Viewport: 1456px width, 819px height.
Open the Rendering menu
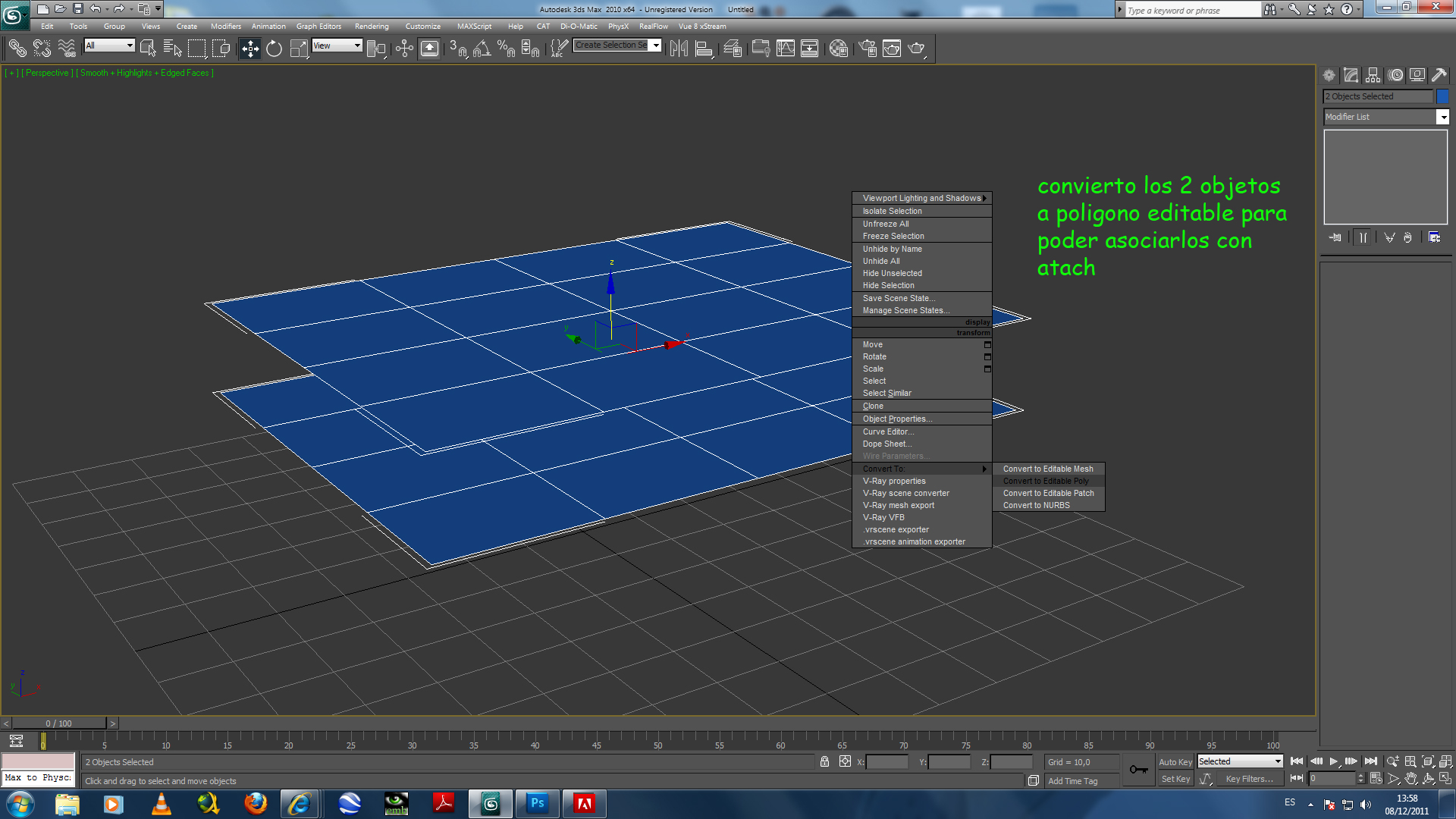371,27
